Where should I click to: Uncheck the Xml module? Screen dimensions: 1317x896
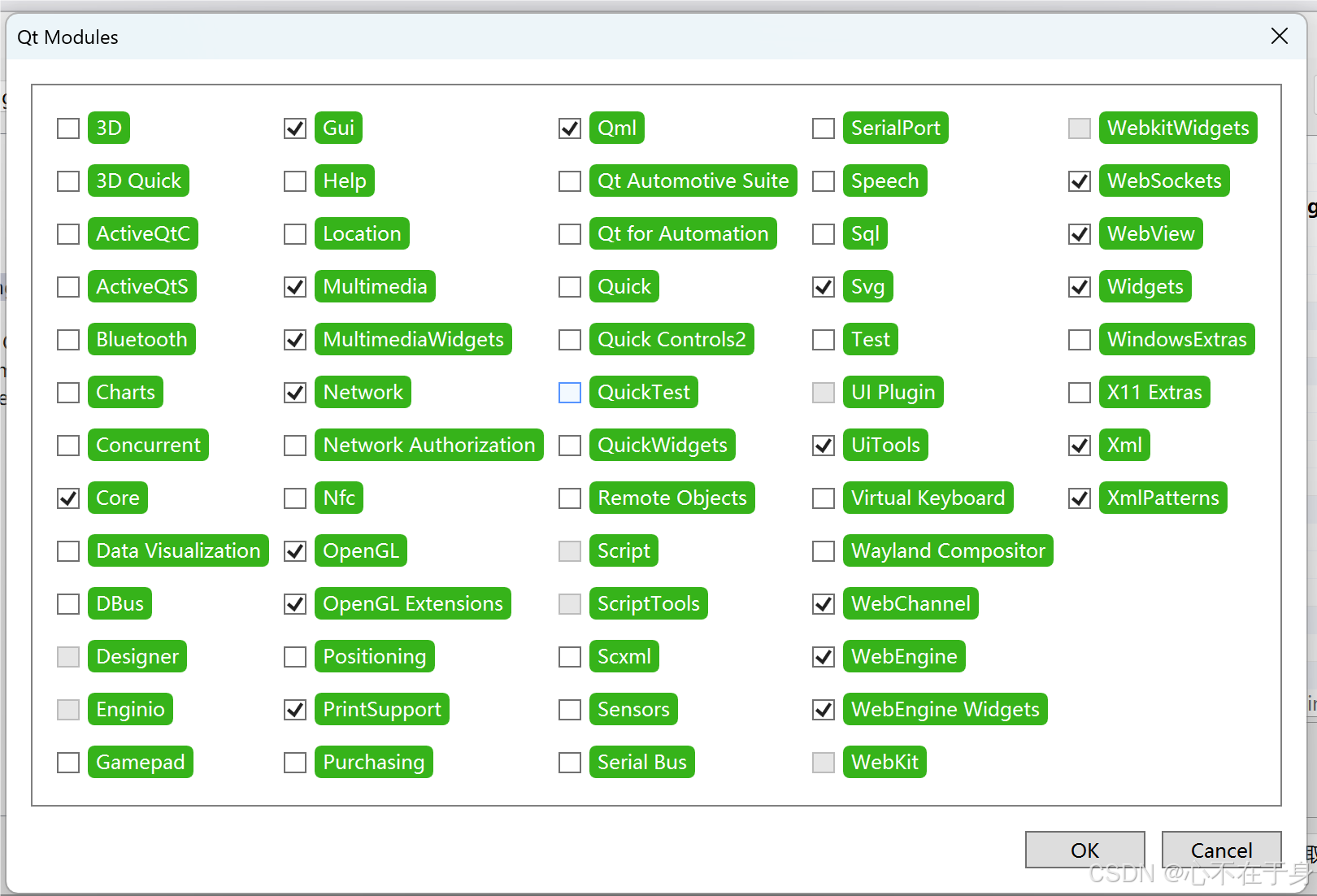(x=1080, y=446)
